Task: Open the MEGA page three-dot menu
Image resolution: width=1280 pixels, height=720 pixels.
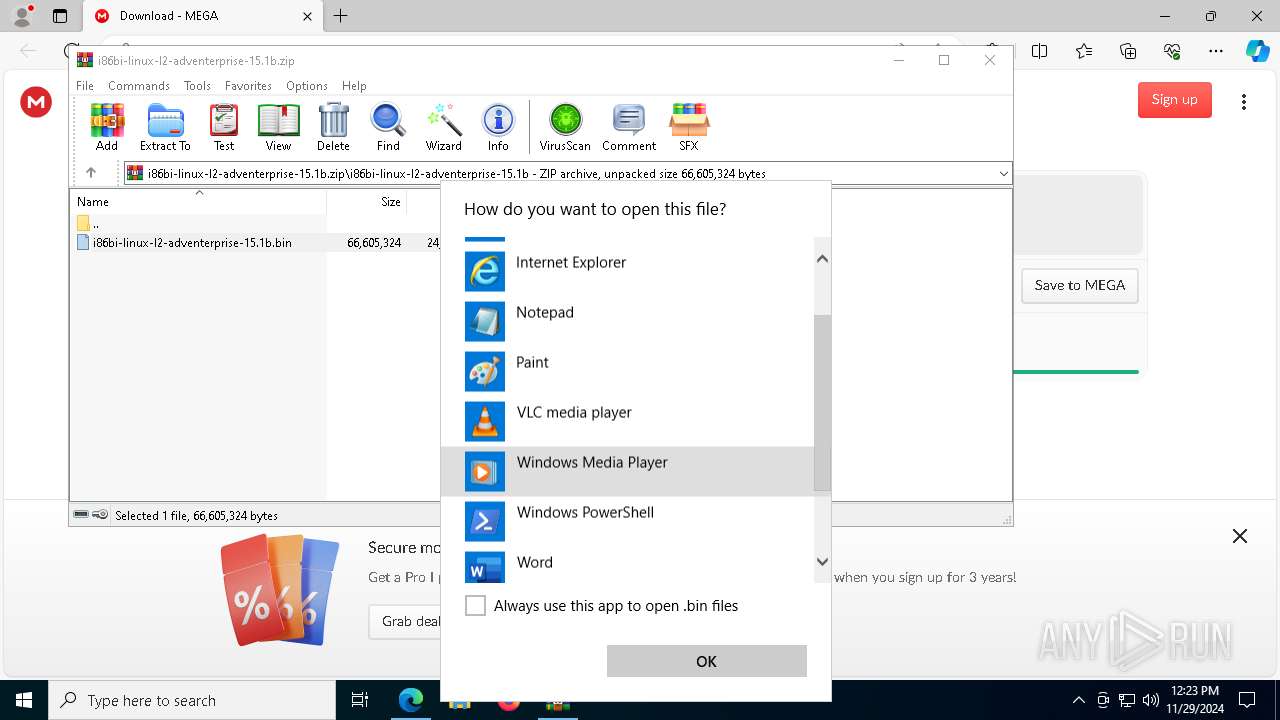Action: pyautogui.click(x=1244, y=102)
